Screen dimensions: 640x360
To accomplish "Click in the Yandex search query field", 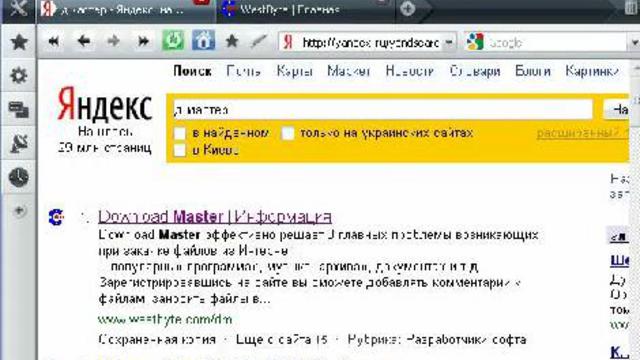I will pos(383,109).
